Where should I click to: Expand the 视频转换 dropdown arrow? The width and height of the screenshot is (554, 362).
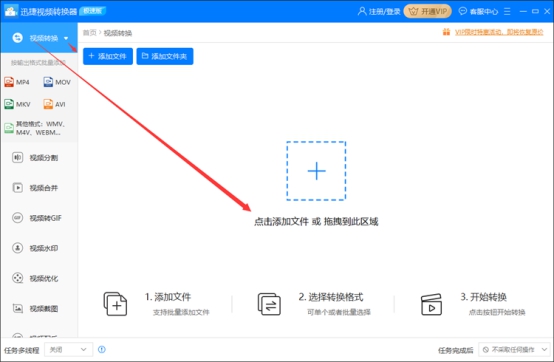pos(66,38)
